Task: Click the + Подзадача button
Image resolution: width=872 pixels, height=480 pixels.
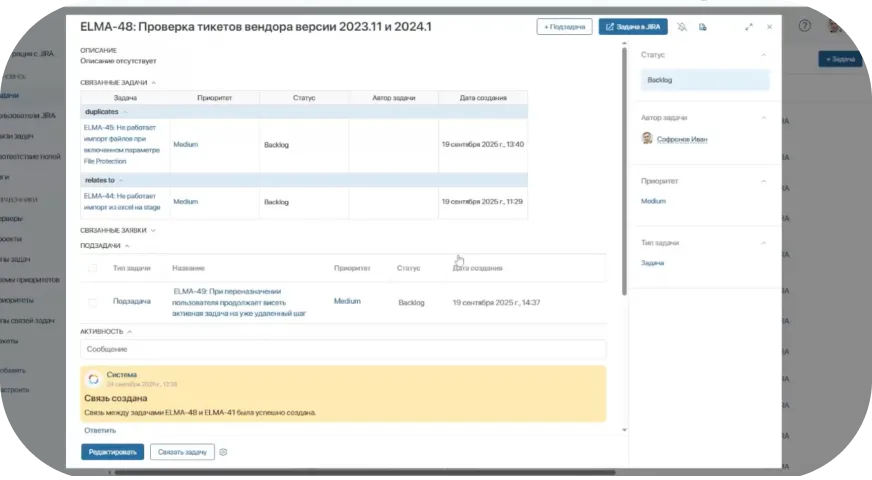Action: [x=564, y=27]
